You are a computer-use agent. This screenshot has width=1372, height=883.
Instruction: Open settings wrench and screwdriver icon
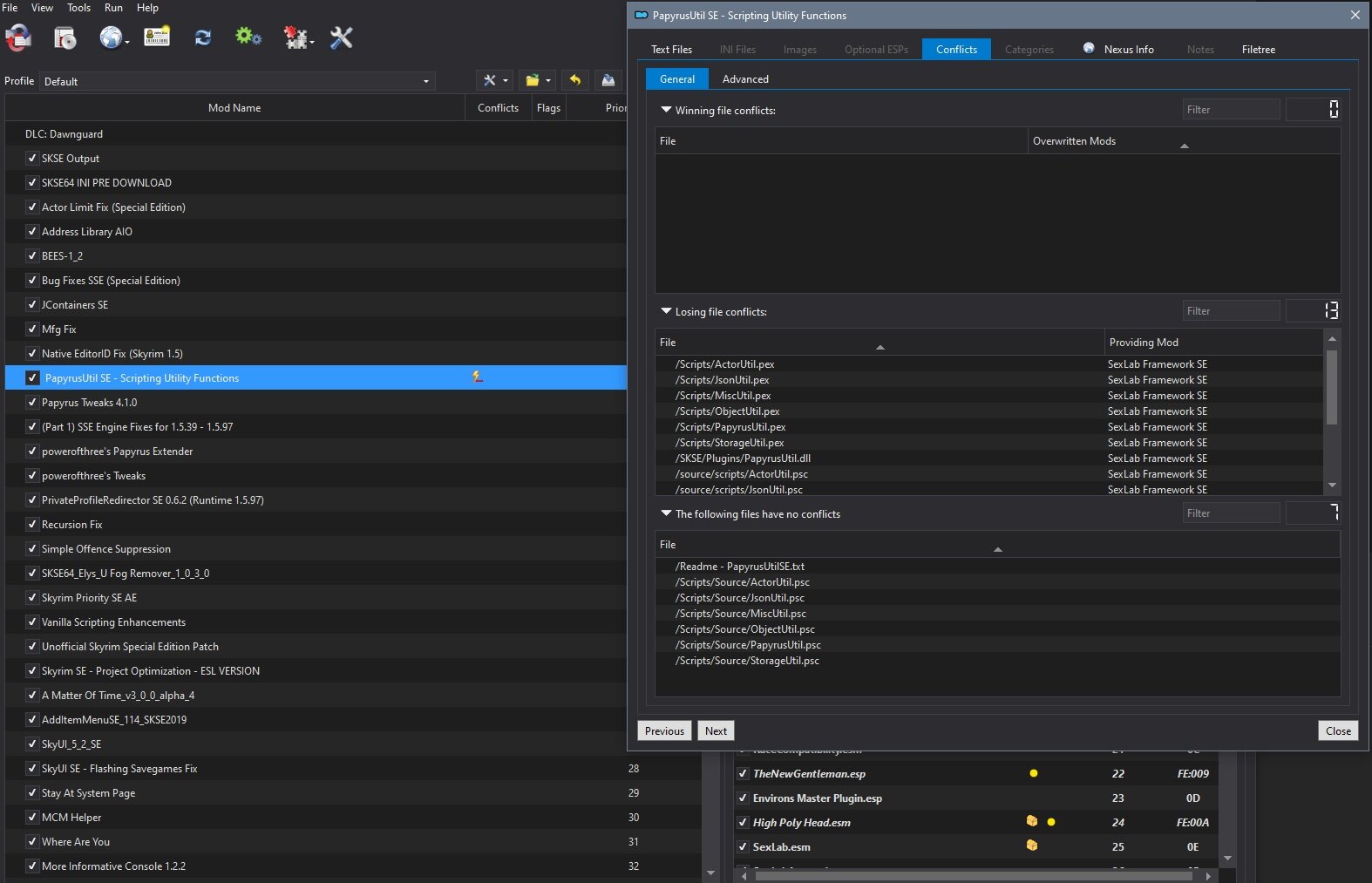pos(341,37)
